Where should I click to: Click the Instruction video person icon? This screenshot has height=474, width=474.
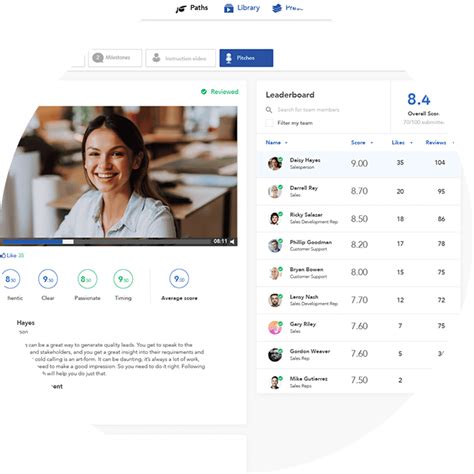pyautogui.click(x=156, y=58)
